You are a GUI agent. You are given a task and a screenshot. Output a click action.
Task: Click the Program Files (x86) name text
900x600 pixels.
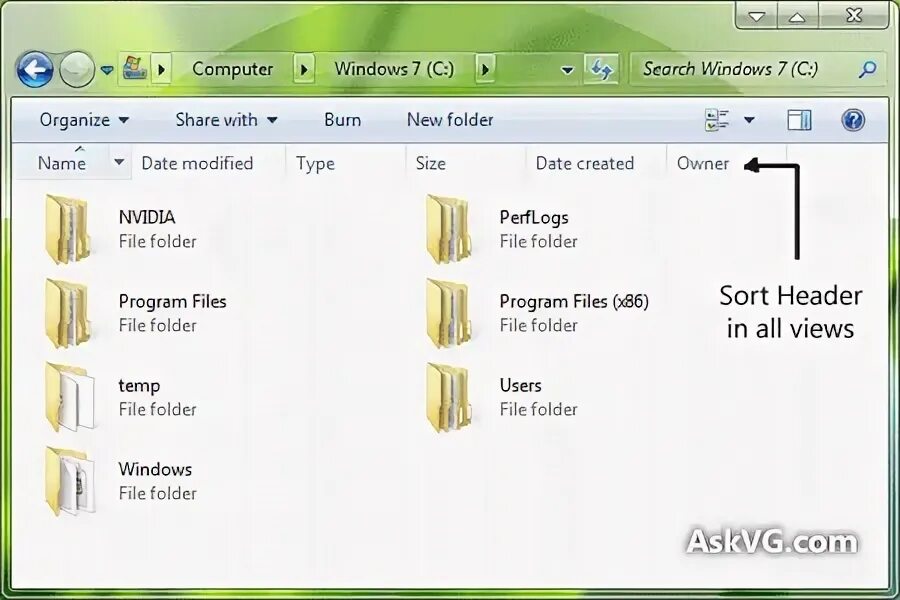click(x=574, y=301)
